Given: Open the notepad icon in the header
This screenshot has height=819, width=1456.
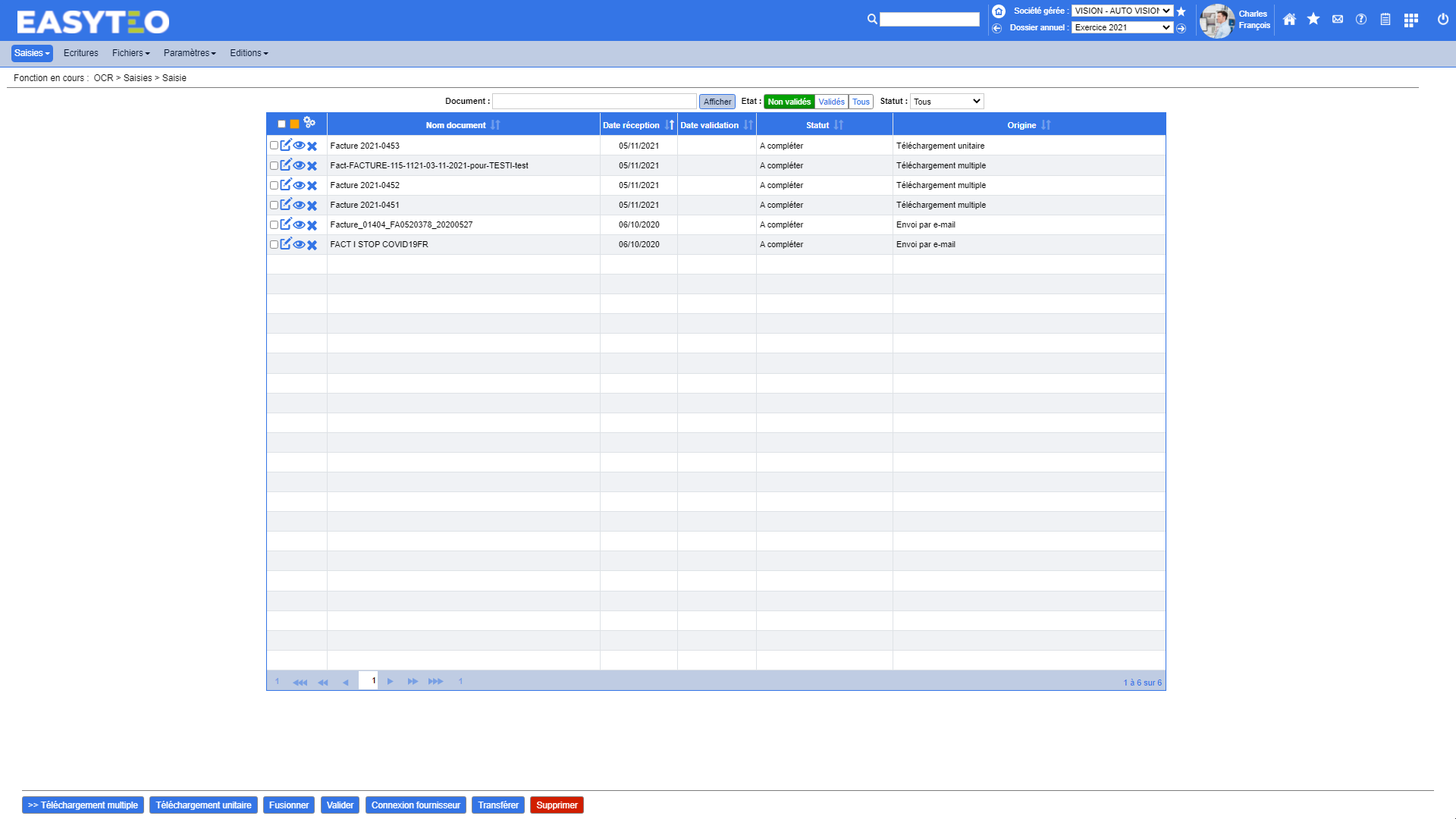Looking at the screenshot, I should click(1385, 20).
